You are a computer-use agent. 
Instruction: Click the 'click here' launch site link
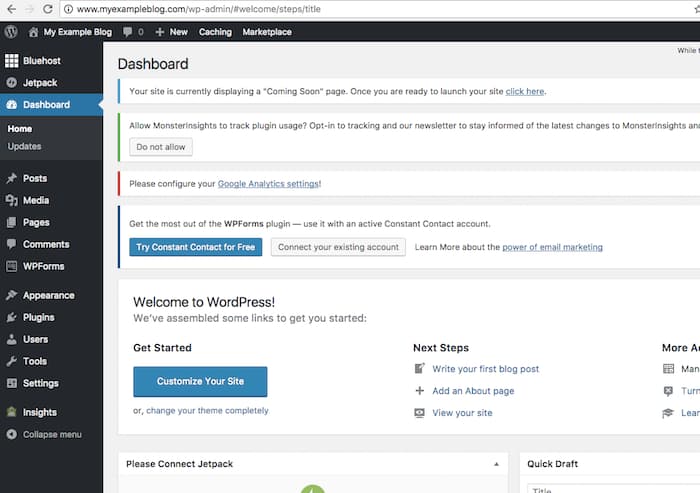(x=525, y=91)
